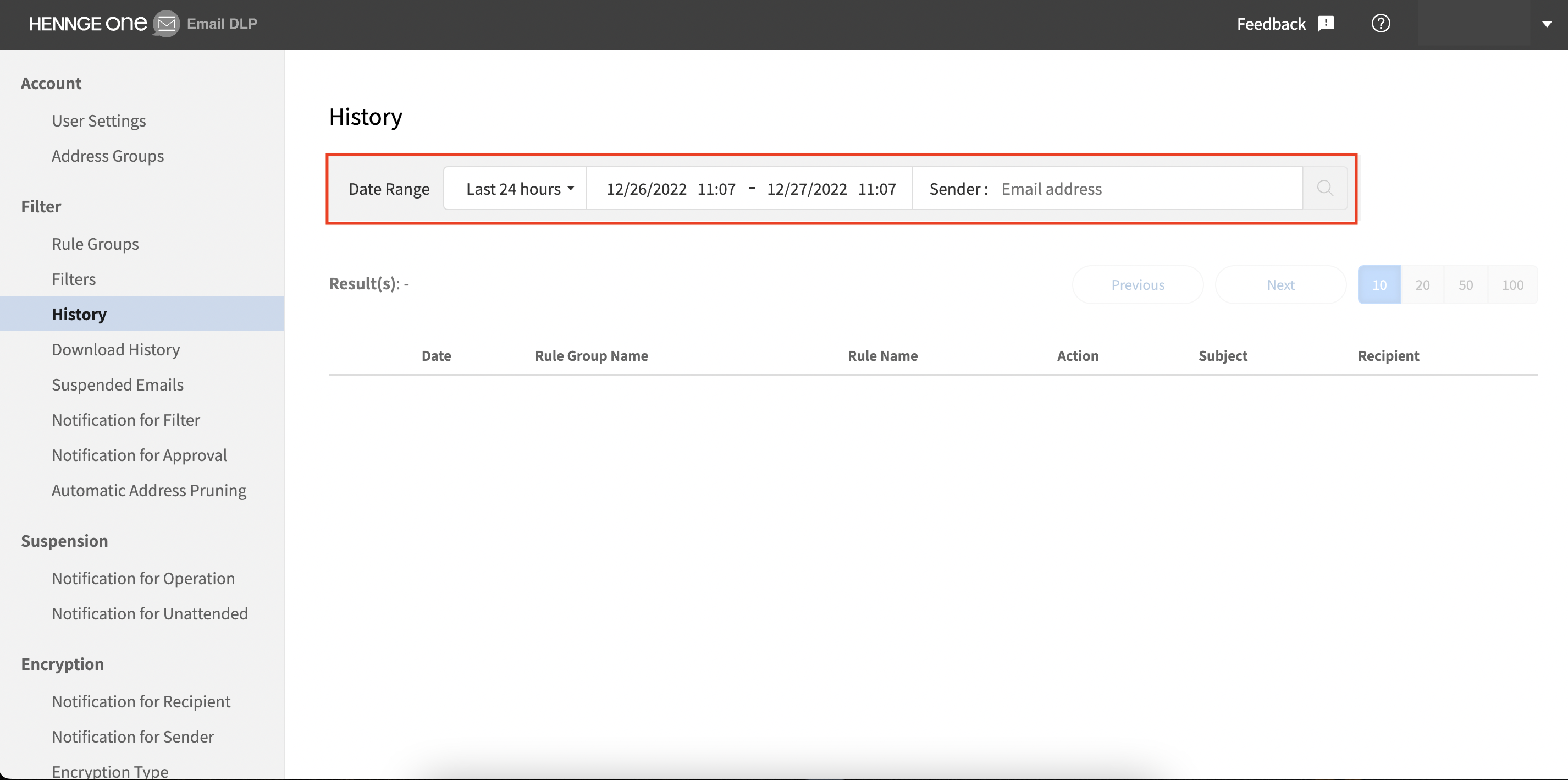
Task: Click the end time 11:07 on 12/27
Action: click(x=876, y=189)
